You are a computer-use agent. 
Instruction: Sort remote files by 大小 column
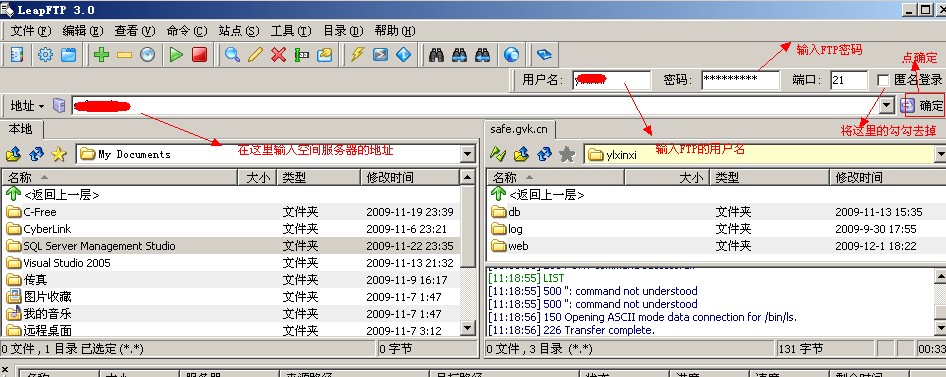click(x=666, y=177)
